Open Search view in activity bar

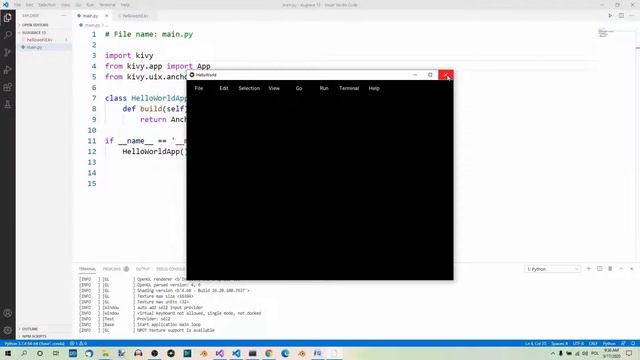coord(7,35)
